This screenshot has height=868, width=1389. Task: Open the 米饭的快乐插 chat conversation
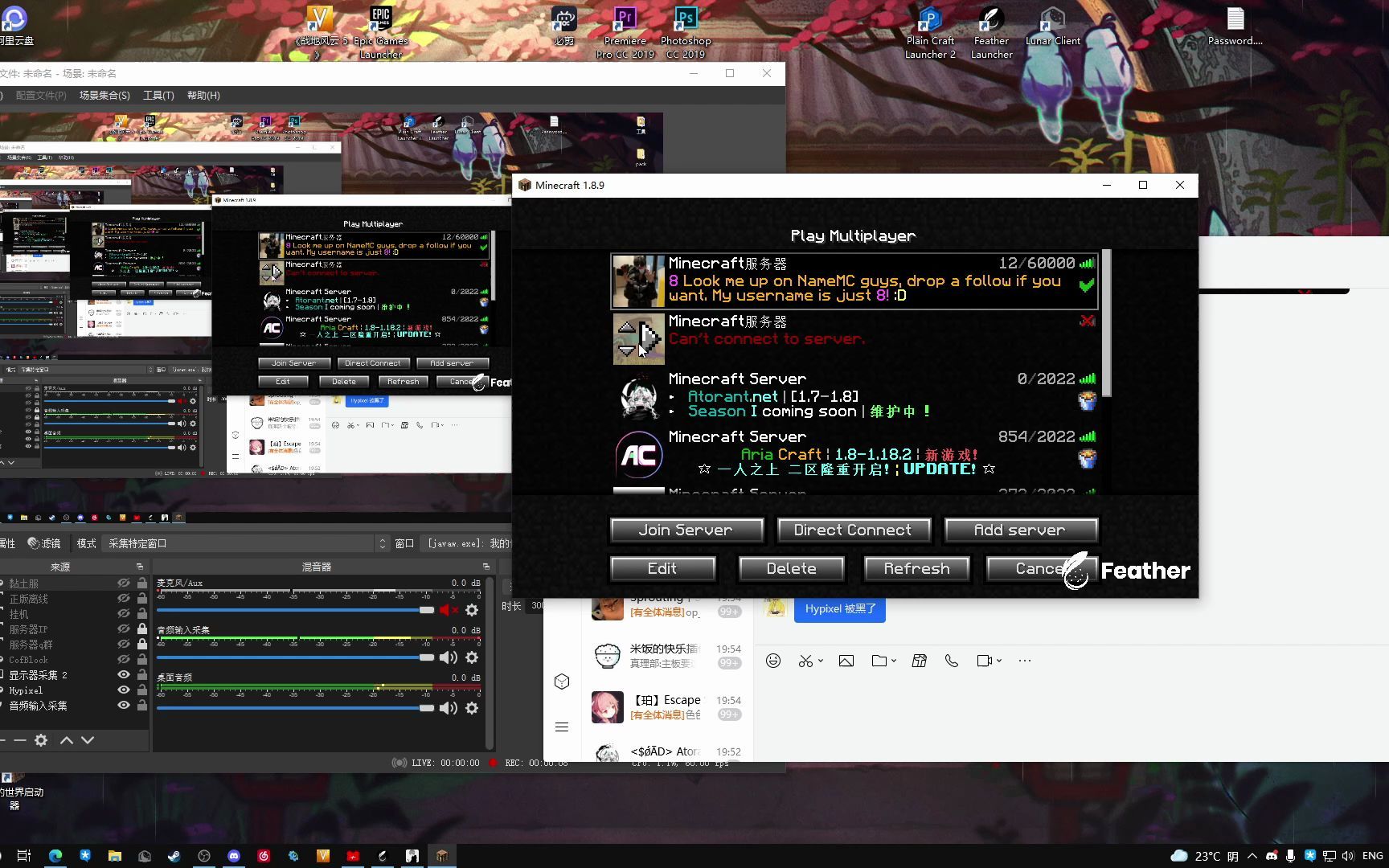coord(667,656)
